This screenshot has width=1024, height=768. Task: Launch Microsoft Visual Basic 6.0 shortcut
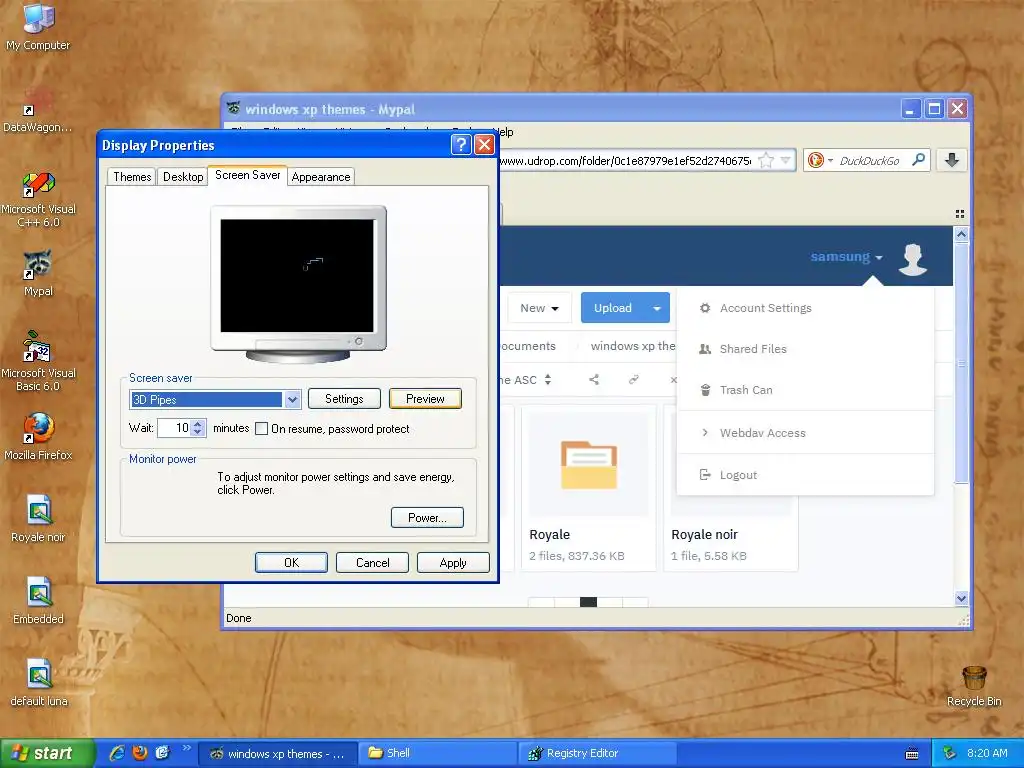click(38, 362)
